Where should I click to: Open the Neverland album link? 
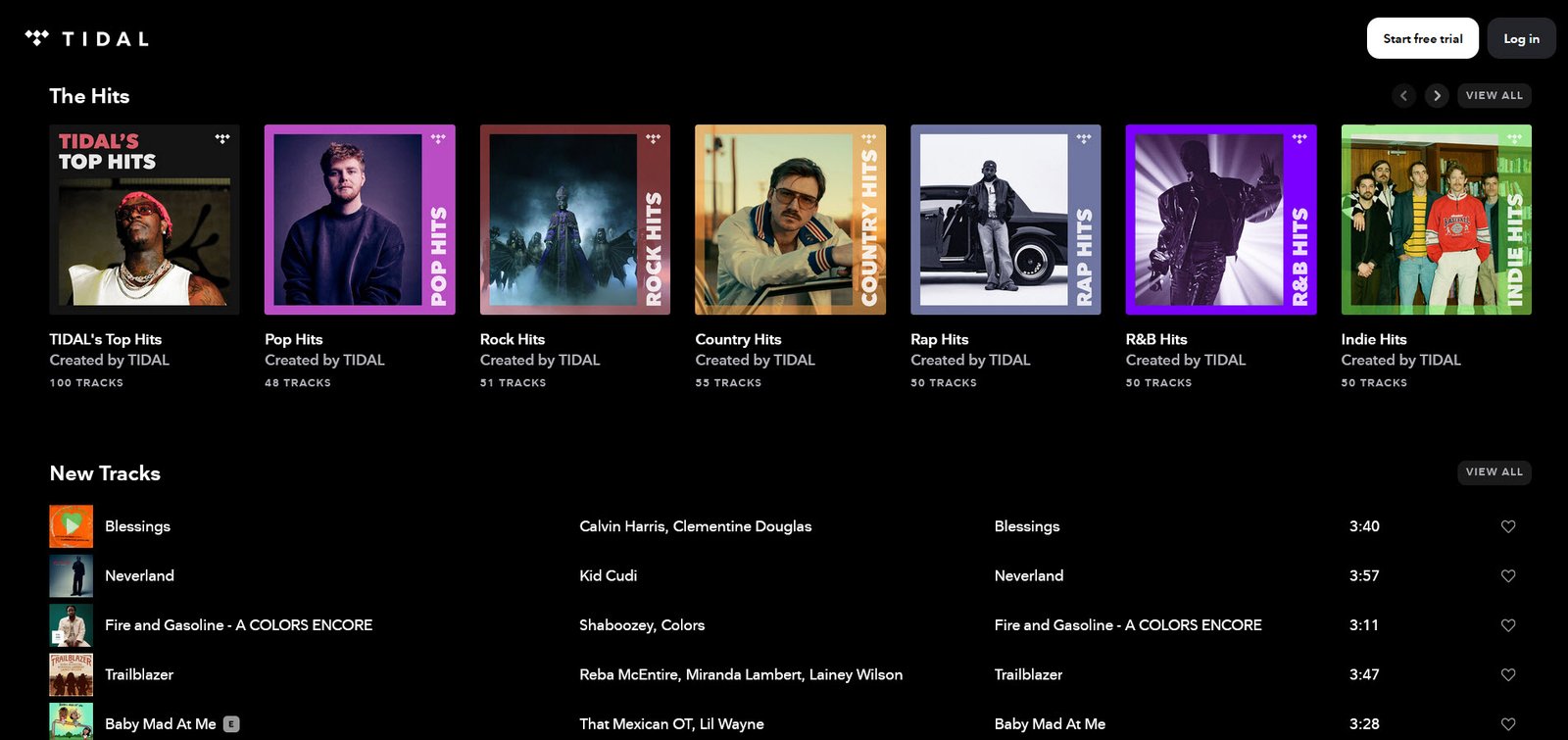1029,576
